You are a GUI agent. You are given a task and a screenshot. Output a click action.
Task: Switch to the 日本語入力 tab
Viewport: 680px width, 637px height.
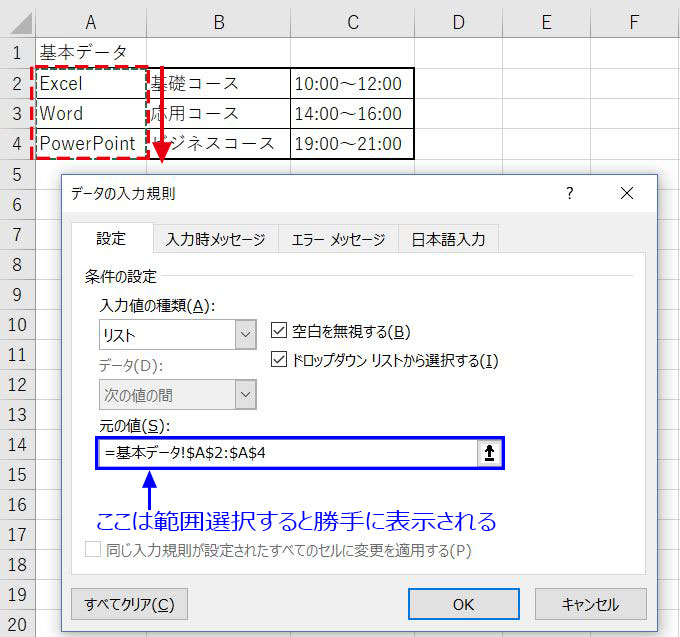448,239
